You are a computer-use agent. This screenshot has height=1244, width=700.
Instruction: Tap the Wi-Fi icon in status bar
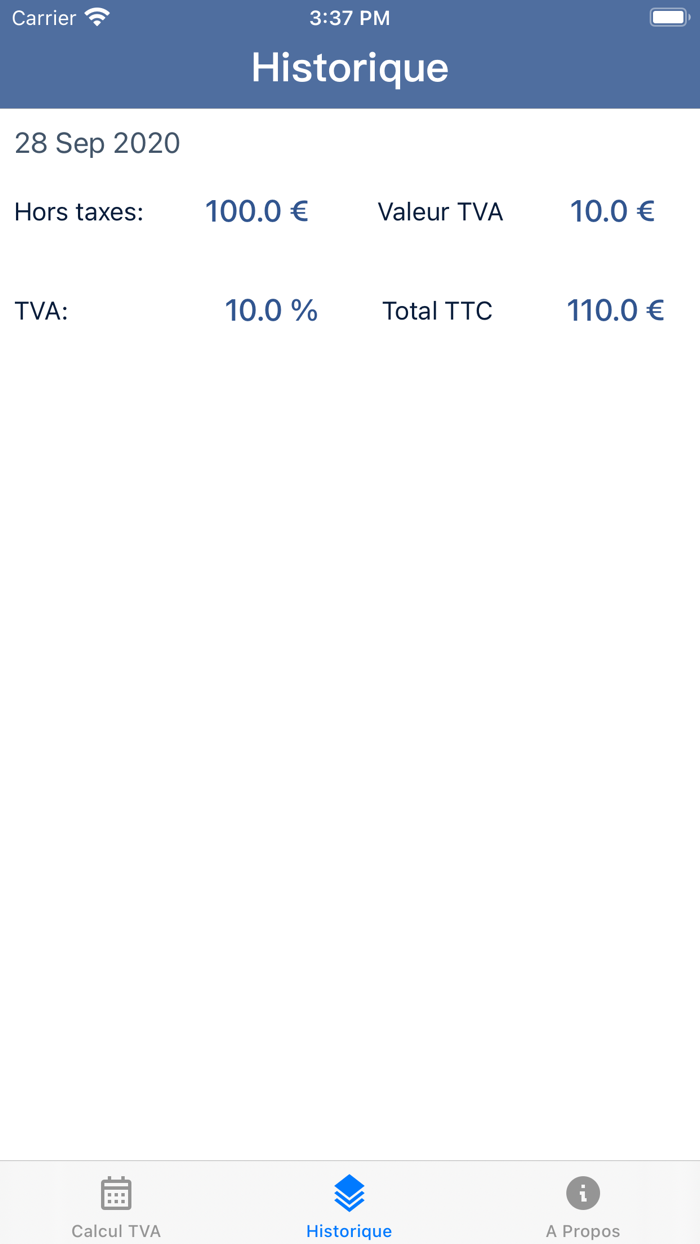96,16
